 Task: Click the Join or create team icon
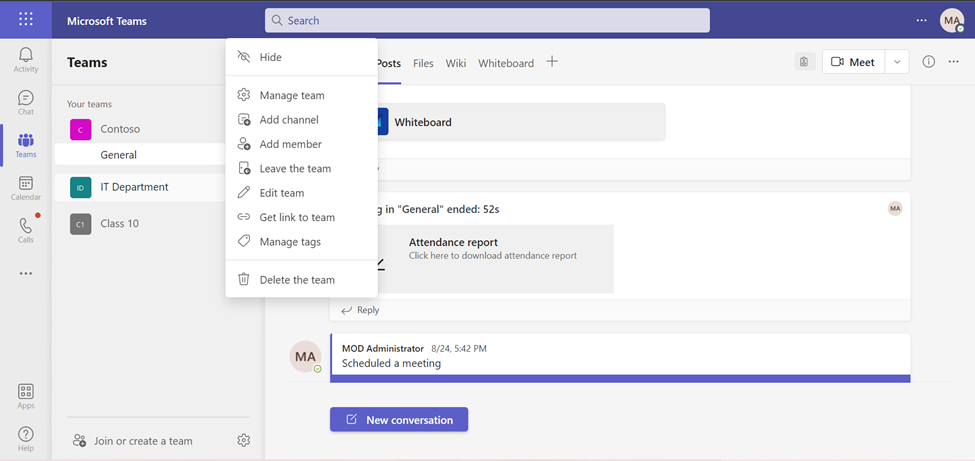pyautogui.click(x=79, y=441)
